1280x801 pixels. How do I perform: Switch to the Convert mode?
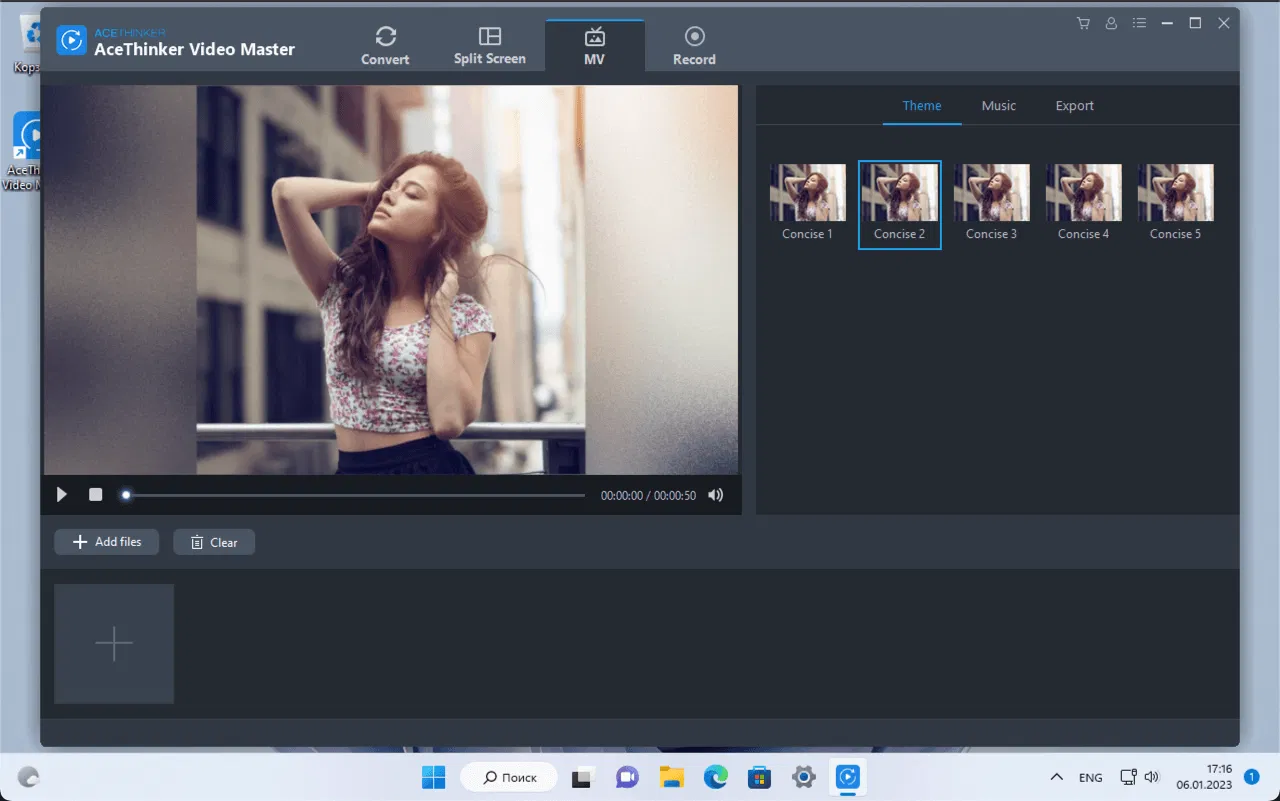coord(385,45)
